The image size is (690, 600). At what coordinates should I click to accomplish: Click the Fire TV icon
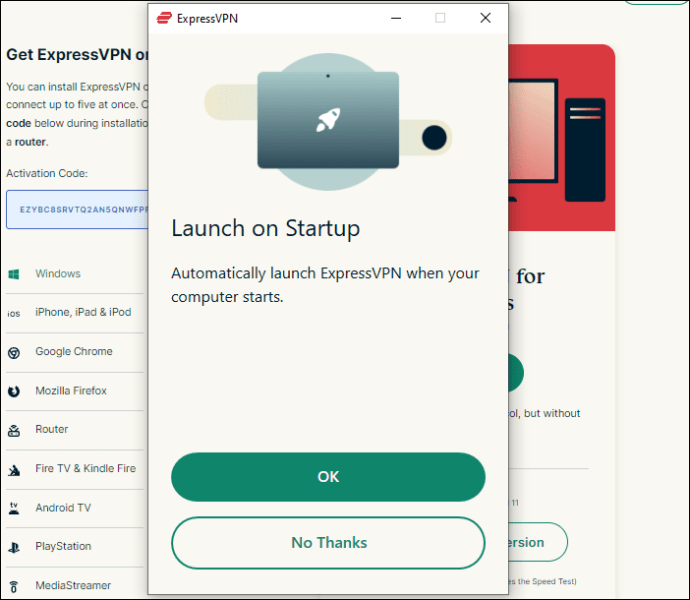tap(14, 471)
